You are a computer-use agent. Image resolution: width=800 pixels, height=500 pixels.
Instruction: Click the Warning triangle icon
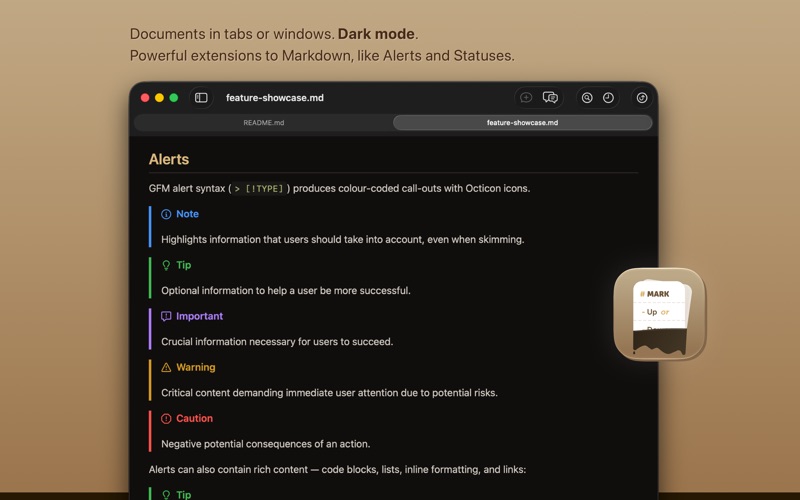pyautogui.click(x=166, y=367)
